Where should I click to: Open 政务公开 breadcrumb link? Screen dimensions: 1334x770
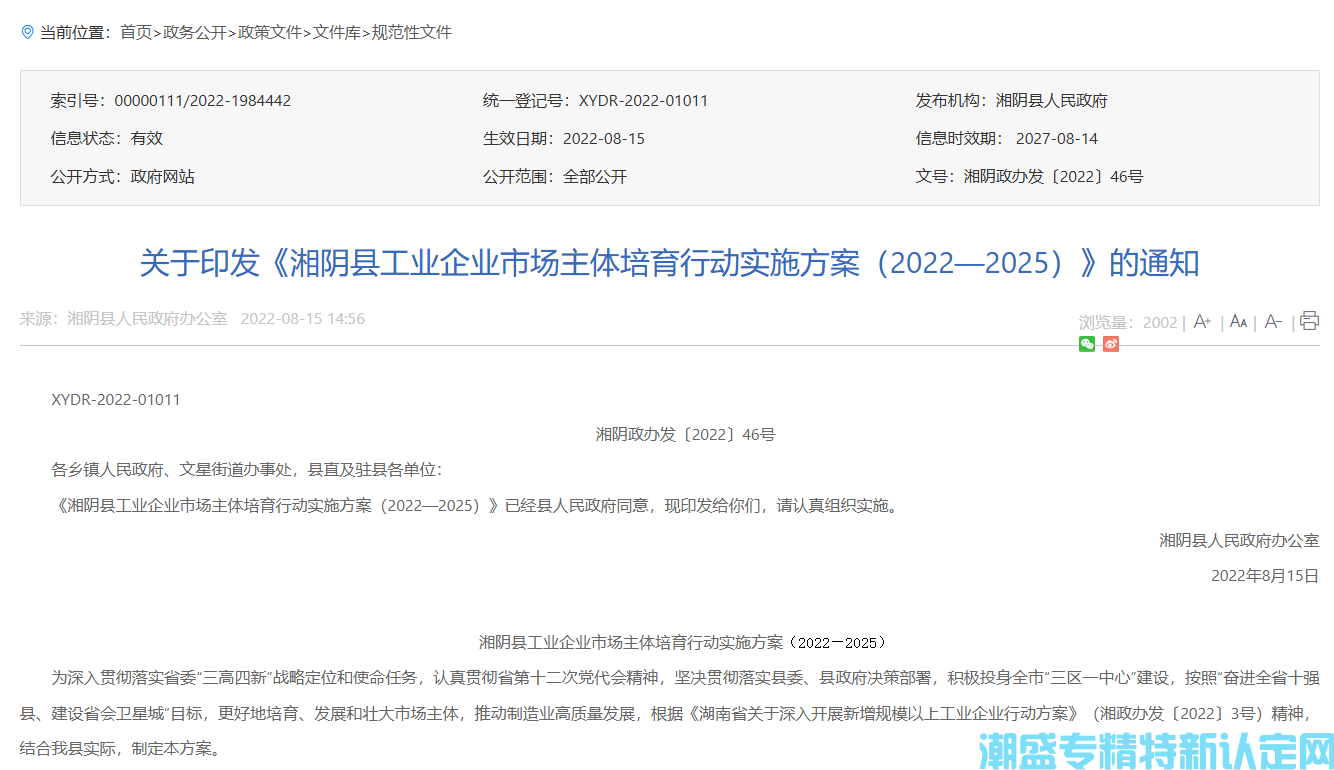[195, 32]
